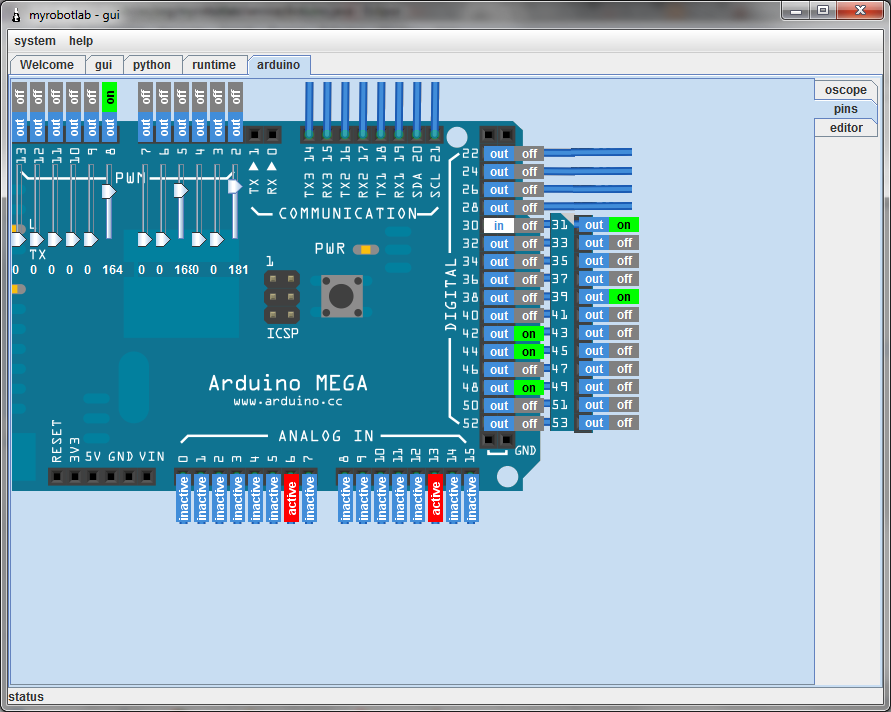The height and width of the screenshot is (712, 891).
Task: Click the myrobotlab icon in the title bar
Action: [16, 15]
